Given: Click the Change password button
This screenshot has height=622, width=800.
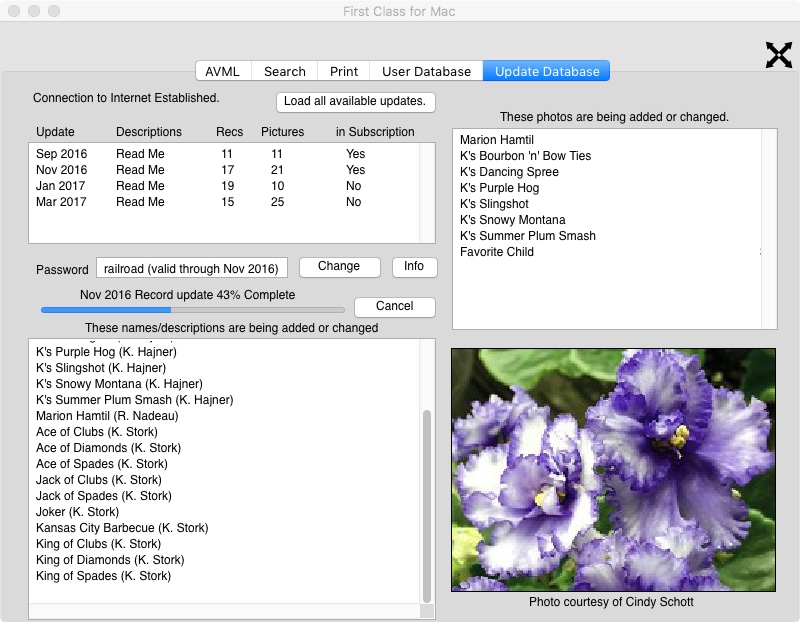Looking at the screenshot, I should pos(339,267).
